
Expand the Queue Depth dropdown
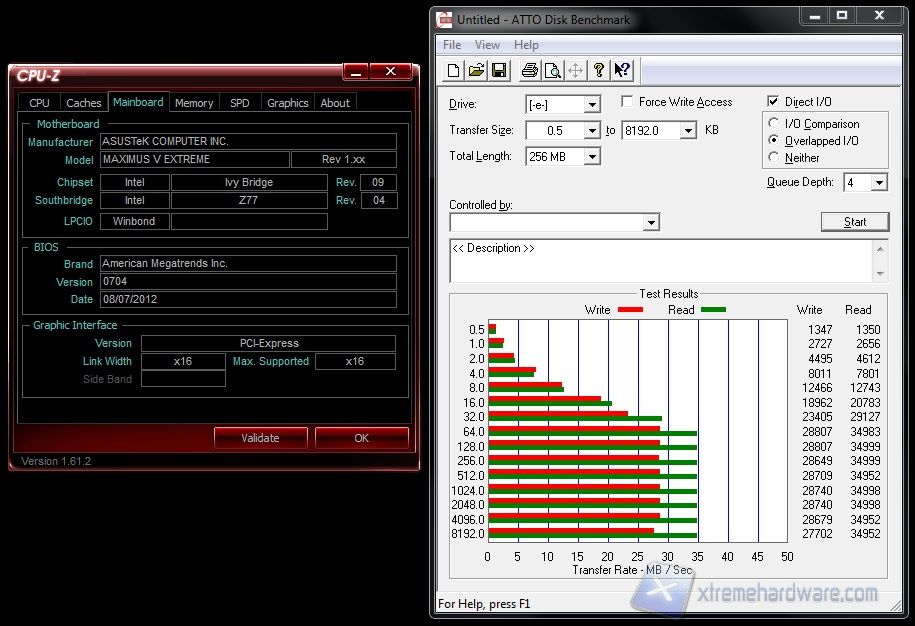[x=879, y=183]
